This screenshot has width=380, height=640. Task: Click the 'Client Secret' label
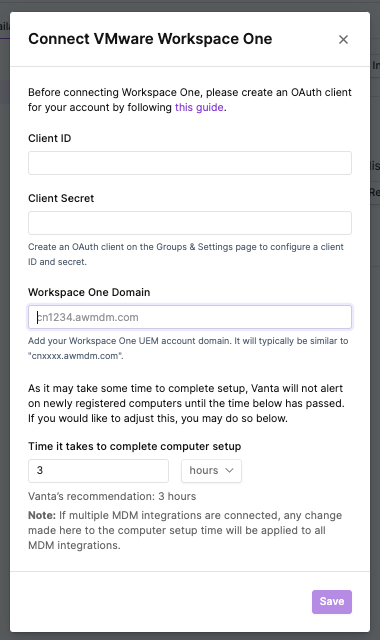[x=61, y=198]
